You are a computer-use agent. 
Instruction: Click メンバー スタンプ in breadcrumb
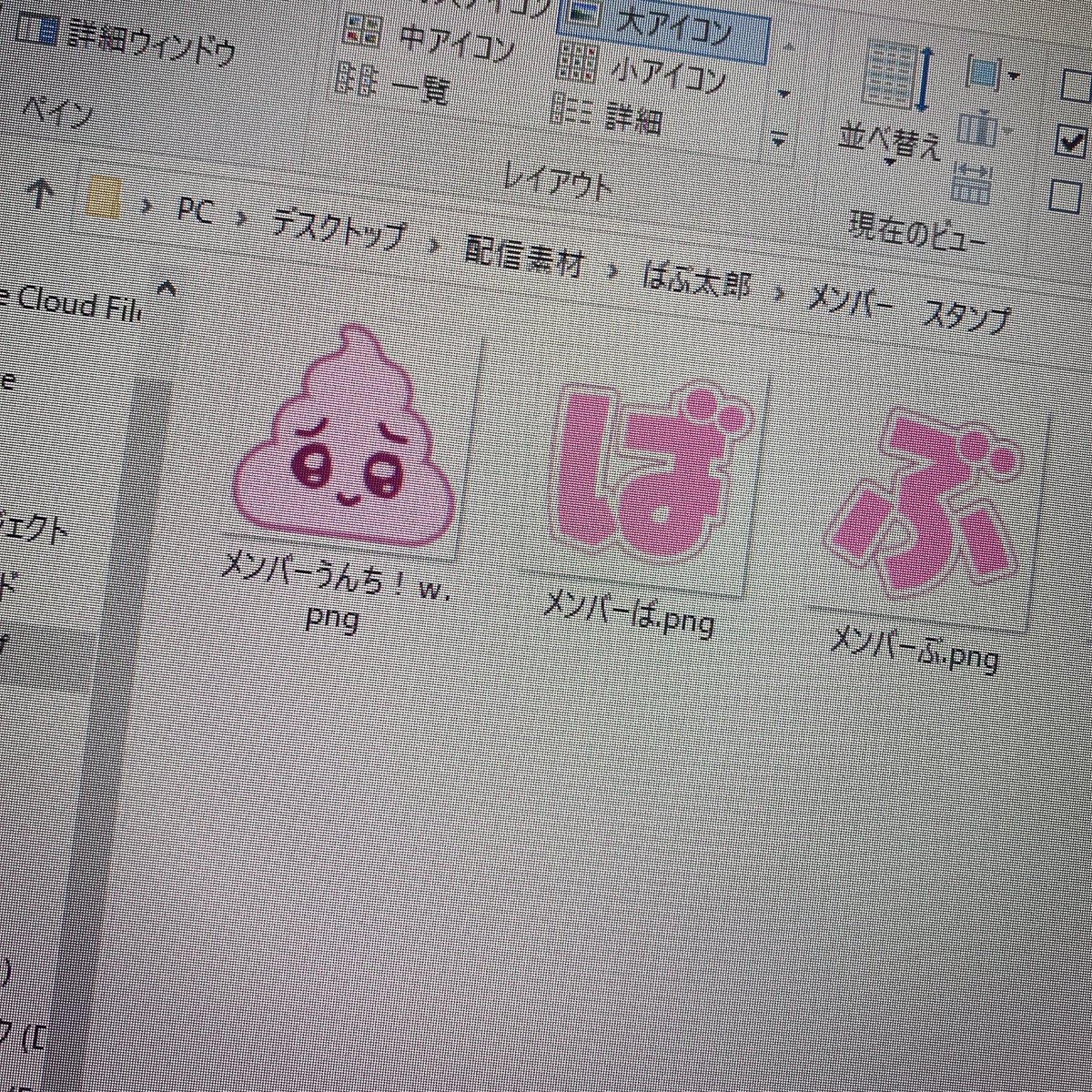(x=910, y=308)
